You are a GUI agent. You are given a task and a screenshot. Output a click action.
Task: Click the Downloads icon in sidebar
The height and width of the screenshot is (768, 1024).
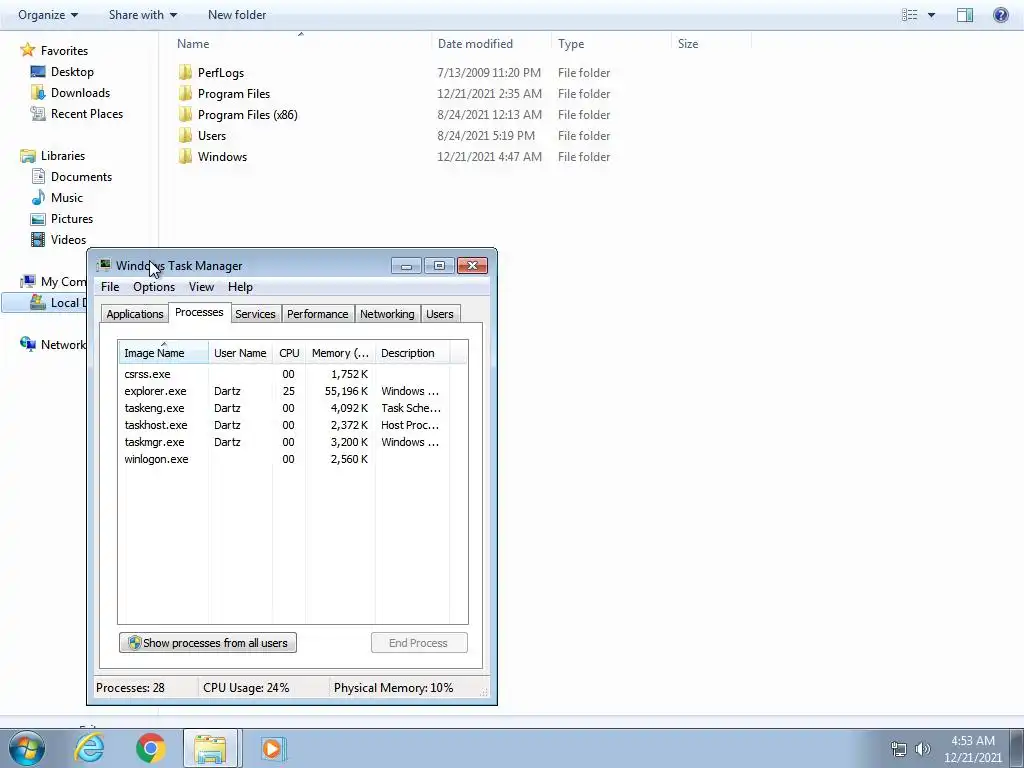point(38,93)
